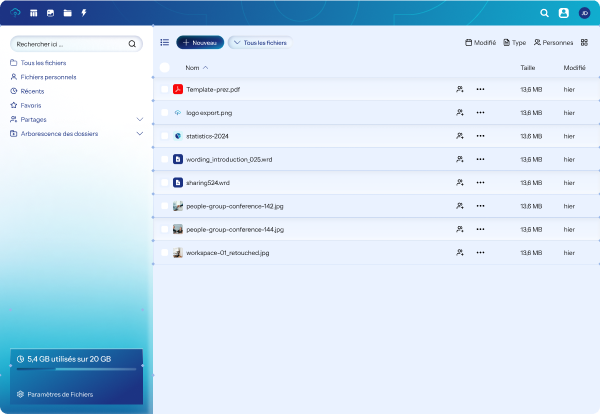Open the Type filter dropdown
This screenshot has width=600, height=414.
(515, 42)
